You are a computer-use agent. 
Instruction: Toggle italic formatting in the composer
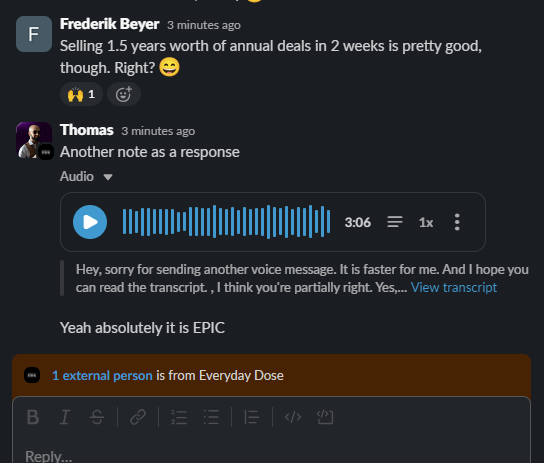[65, 417]
